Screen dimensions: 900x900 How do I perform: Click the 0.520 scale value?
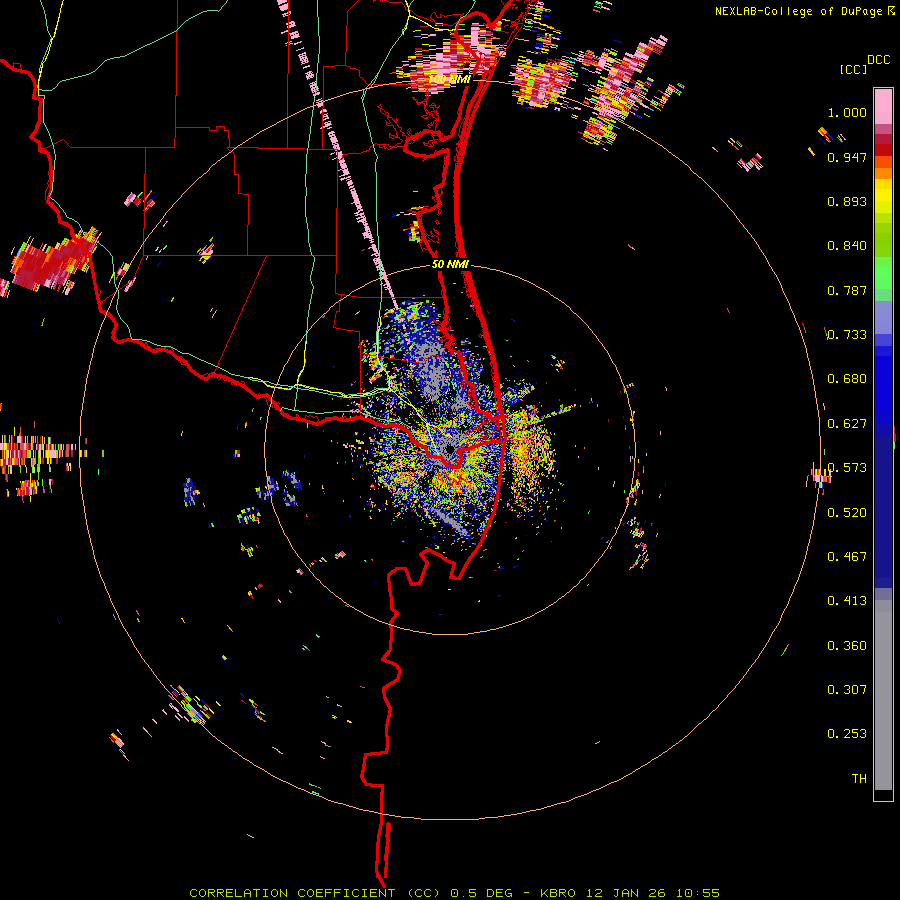click(847, 513)
